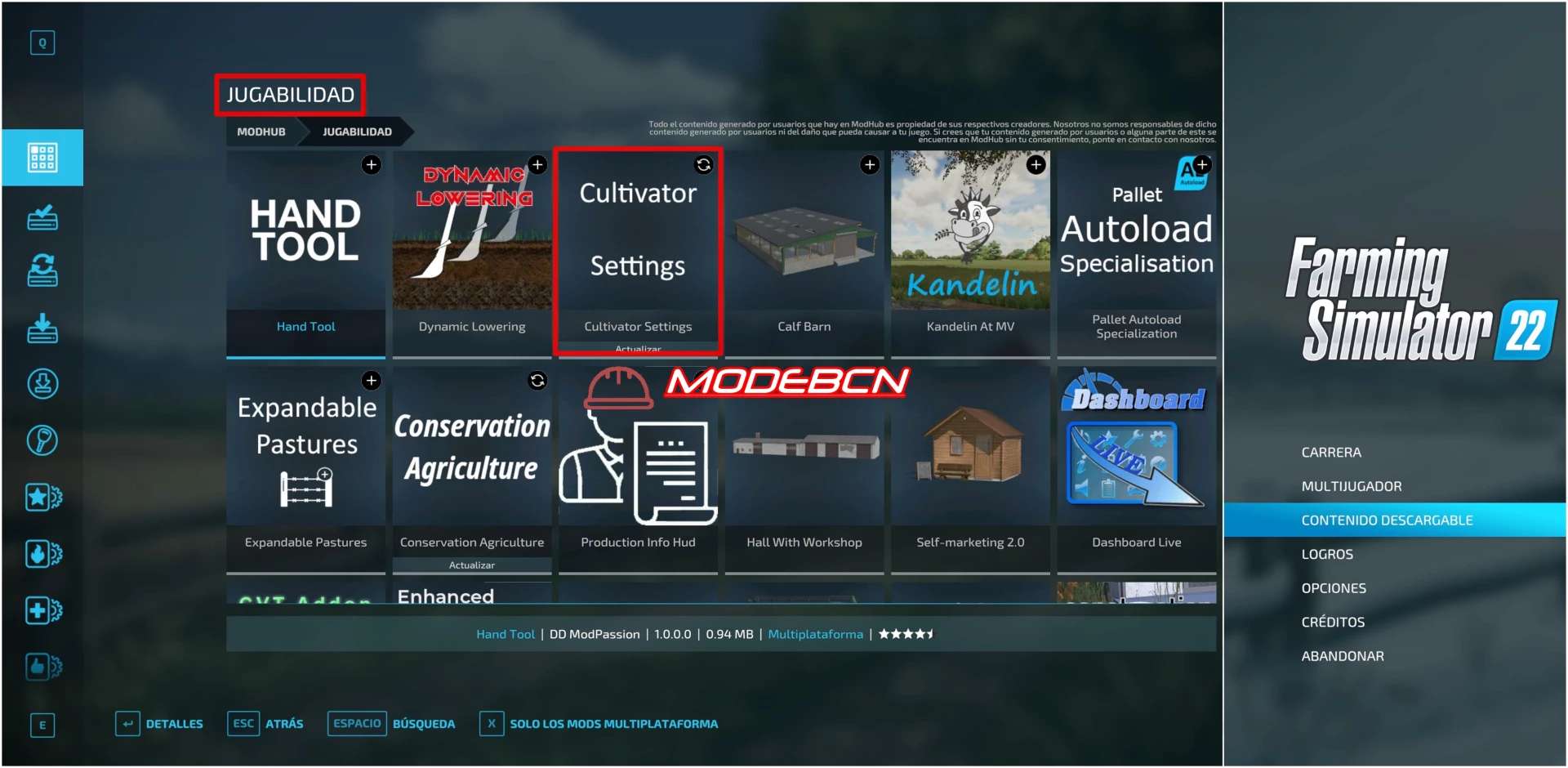
Task: Open the Kandelin At MV thumbnail
Action: coord(970,230)
